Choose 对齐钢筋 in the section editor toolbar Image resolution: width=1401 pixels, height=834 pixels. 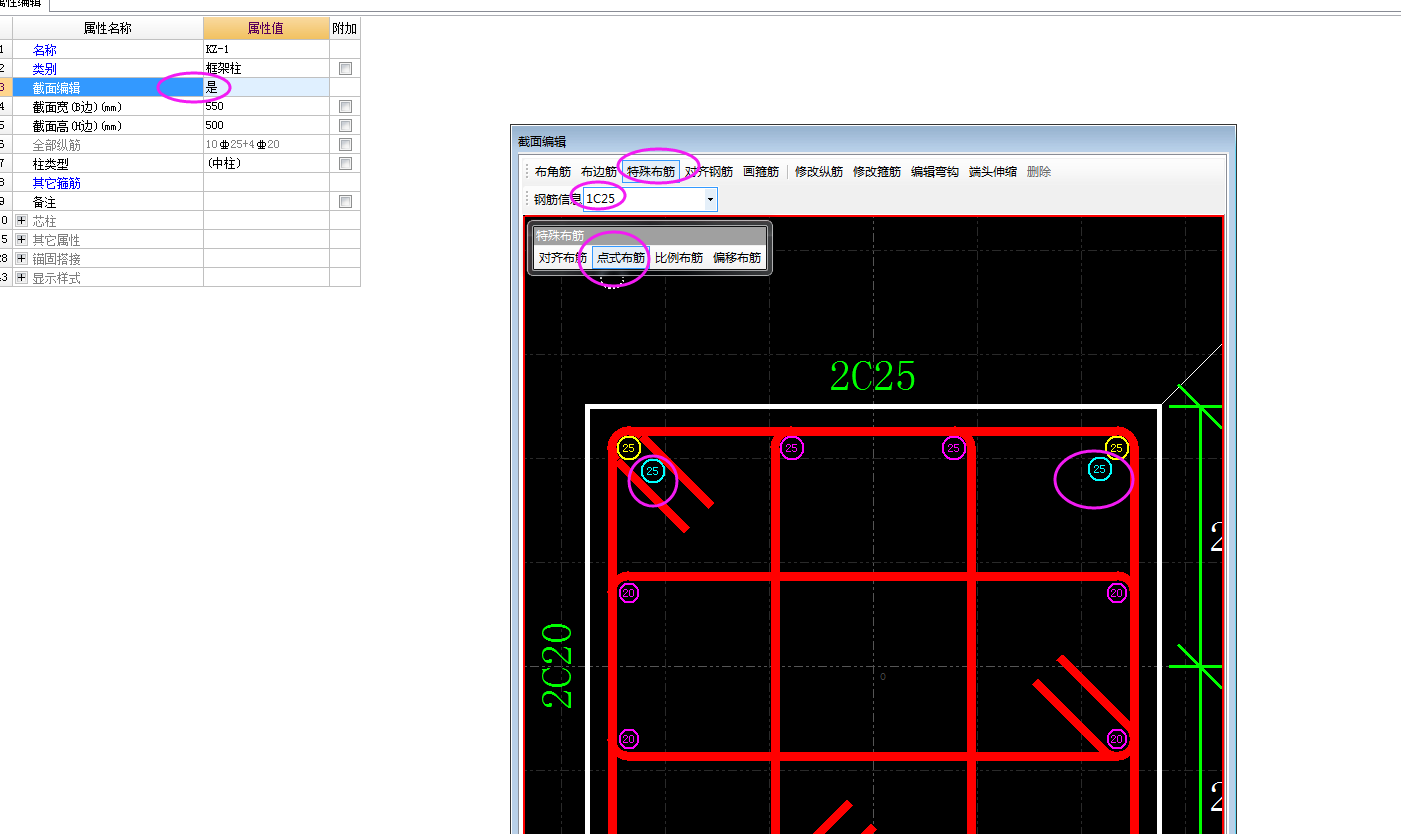(x=709, y=172)
